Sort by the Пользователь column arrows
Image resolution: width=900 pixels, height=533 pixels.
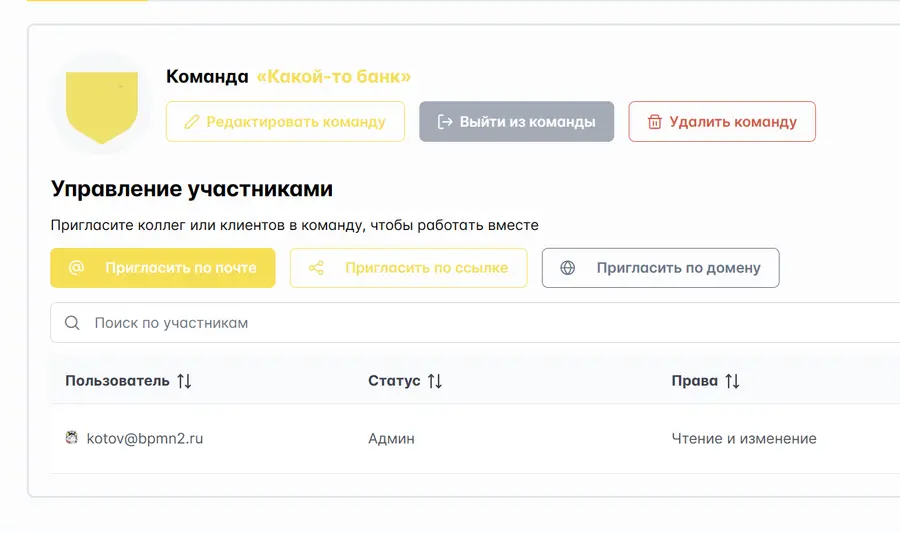coord(184,381)
